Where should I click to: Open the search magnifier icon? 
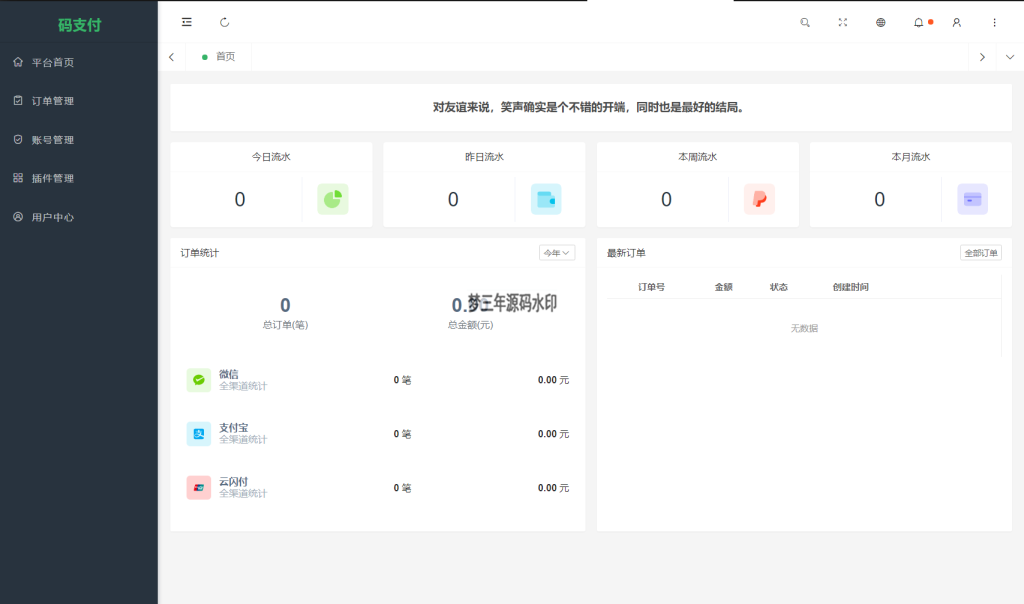click(x=805, y=22)
